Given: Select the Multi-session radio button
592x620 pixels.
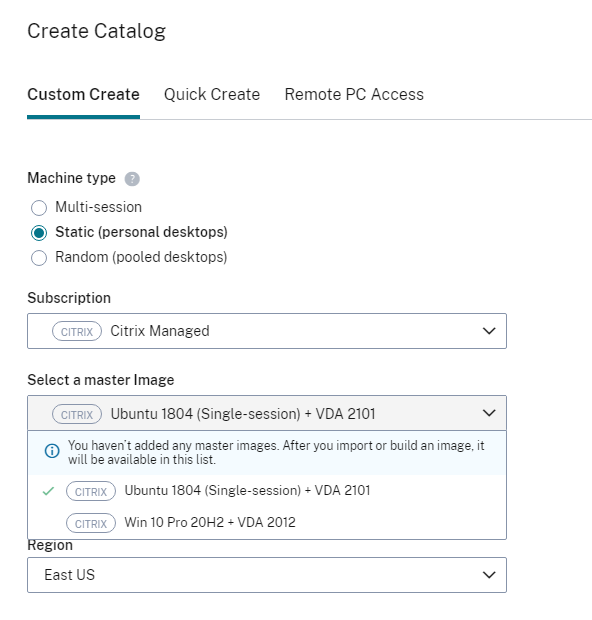Looking at the screenshot, I should (x=39, y=208).
